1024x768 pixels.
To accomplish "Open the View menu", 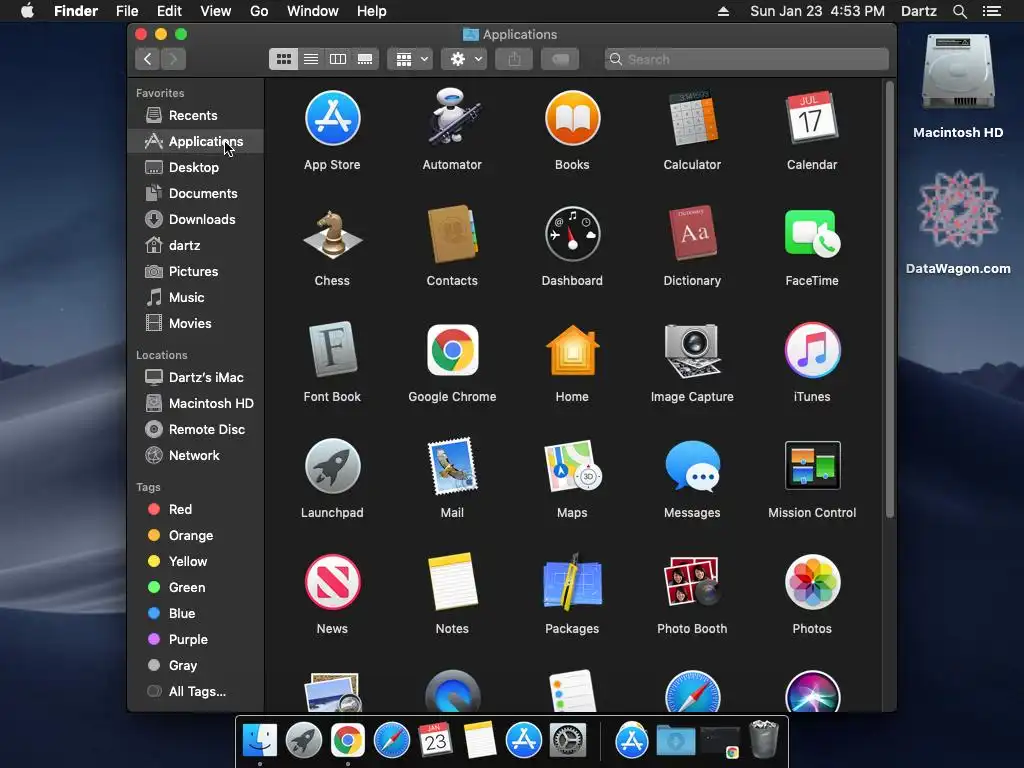I will tap(216, 11).
